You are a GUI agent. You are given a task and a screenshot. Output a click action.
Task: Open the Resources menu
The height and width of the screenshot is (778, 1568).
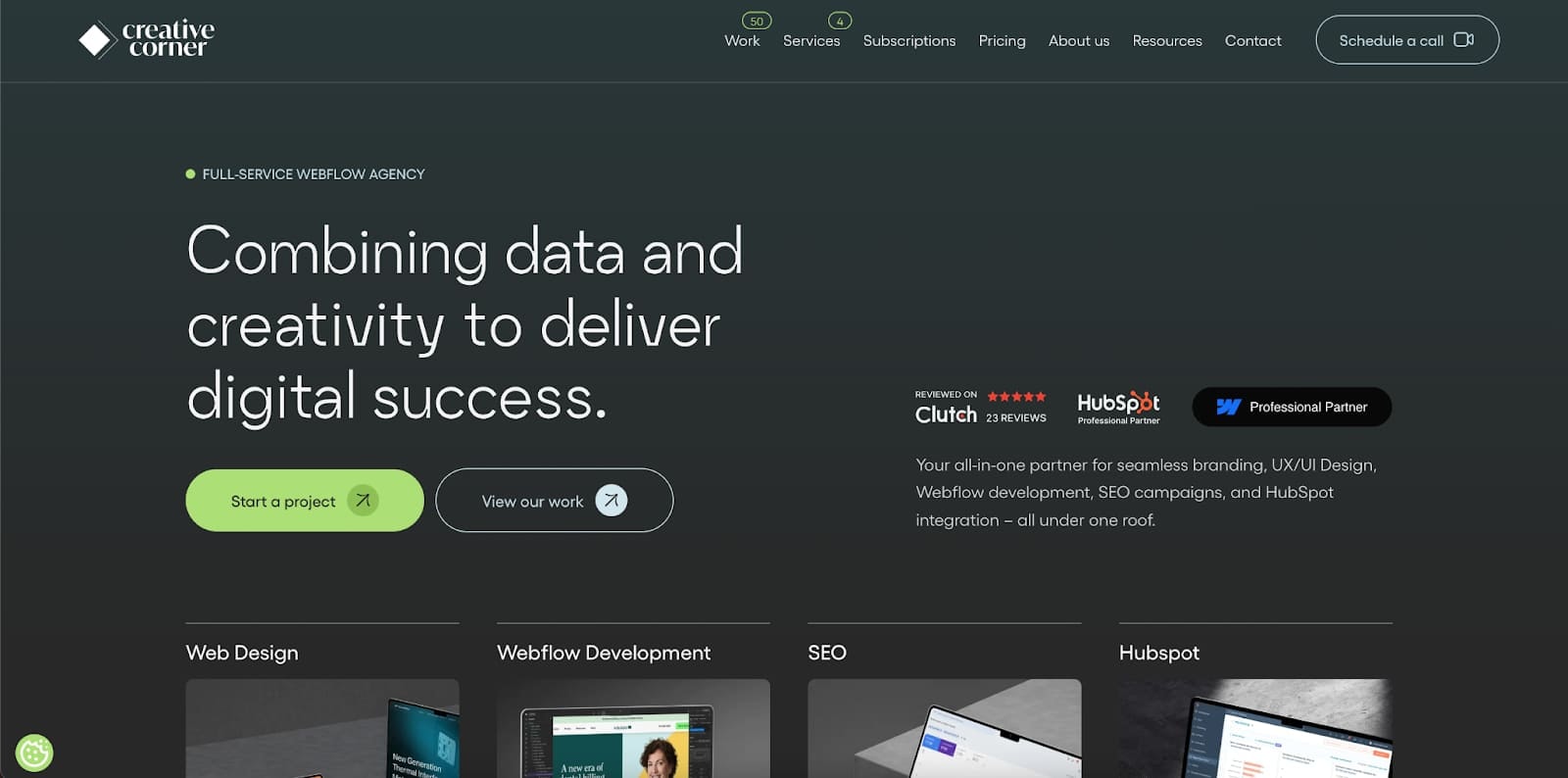pyautogui.click(x=1167, y=41)
